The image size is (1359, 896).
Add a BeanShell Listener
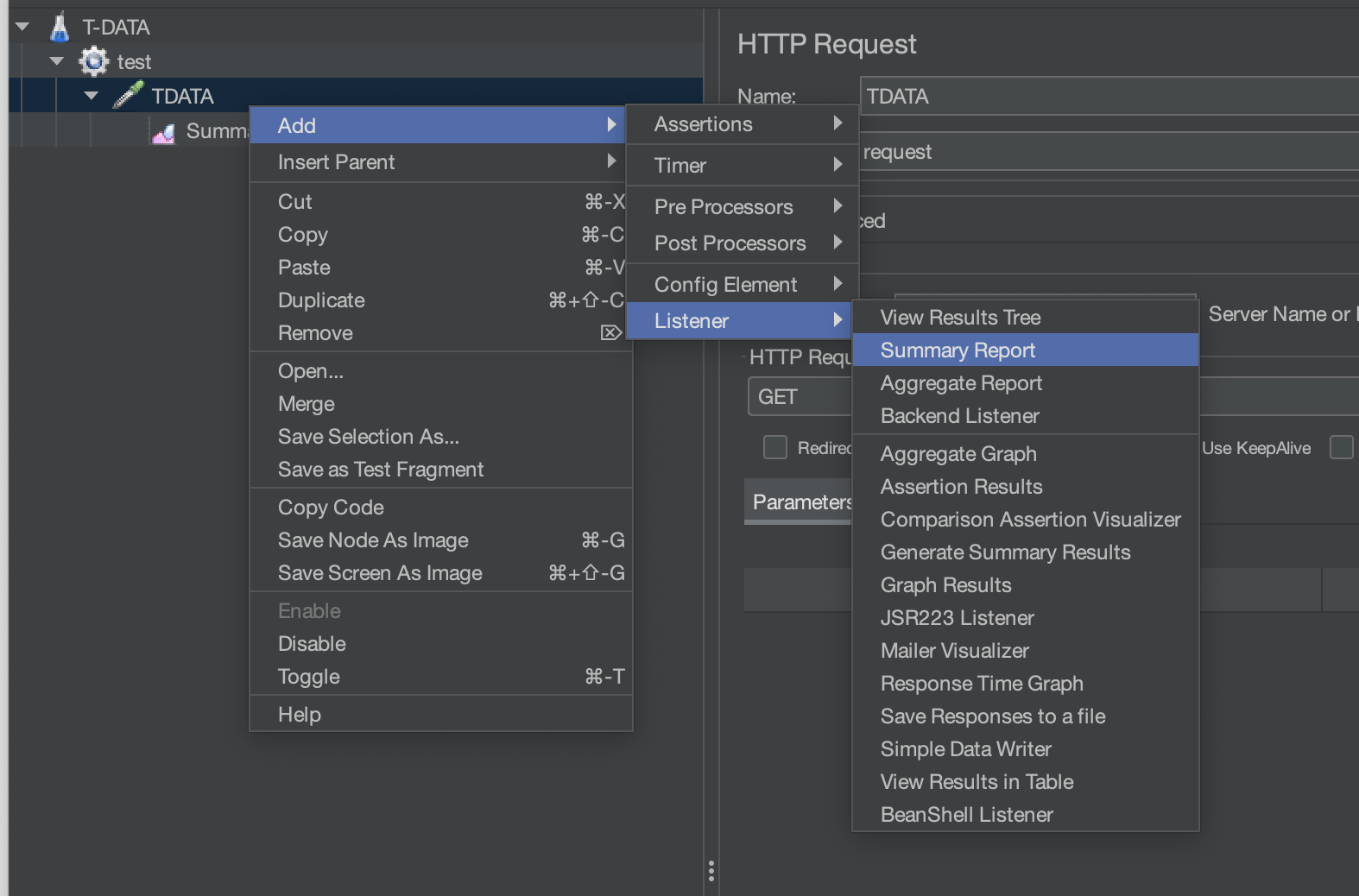pyautogui.click(x=1026, y=815)
